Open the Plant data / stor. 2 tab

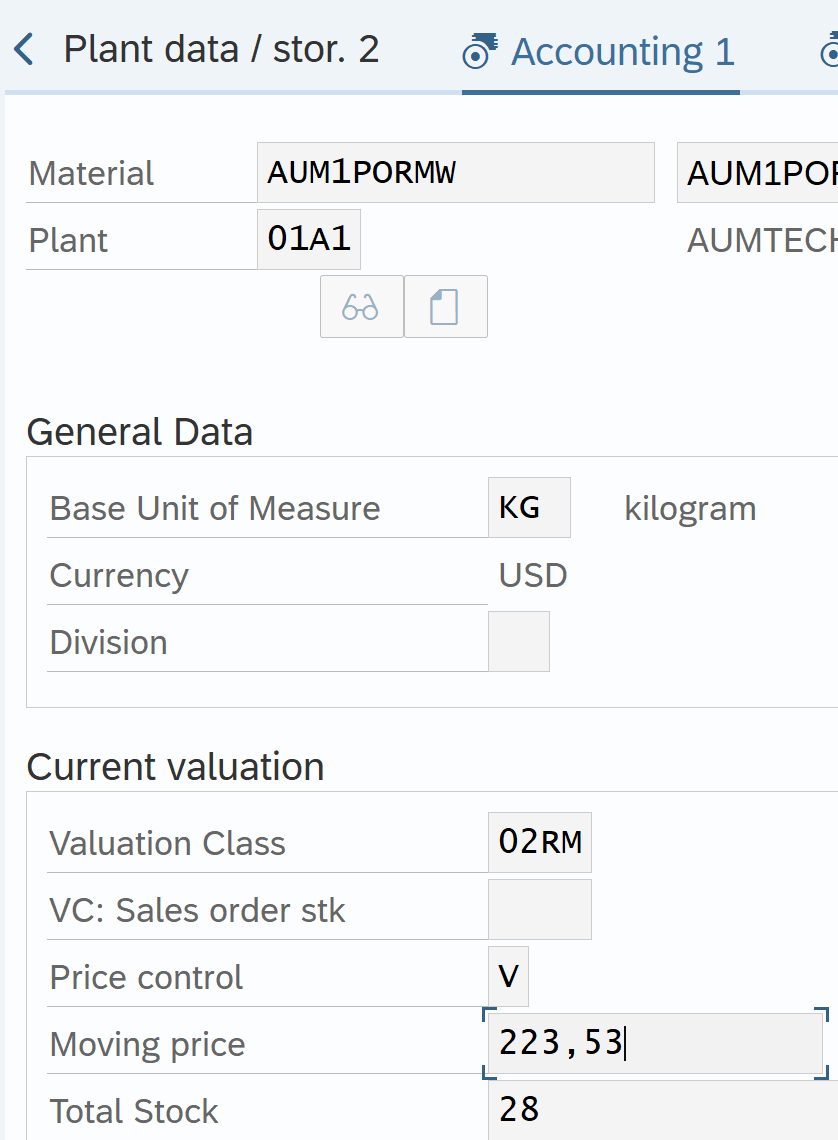[221, 49]
